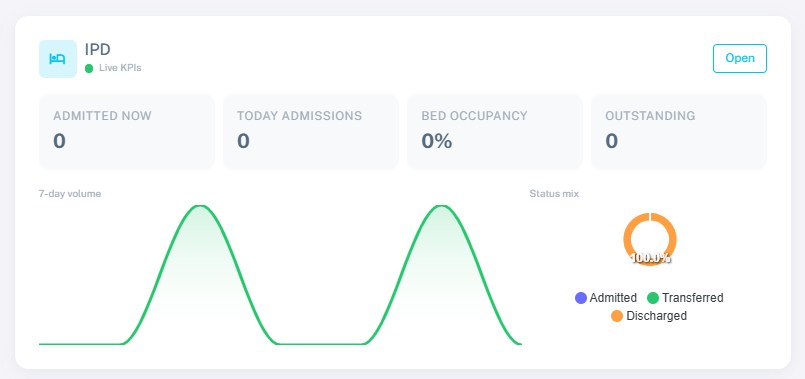Click the Bed Occupancy 0% card
This screenshot has width=805, height=379.
(x=494, y=131)
